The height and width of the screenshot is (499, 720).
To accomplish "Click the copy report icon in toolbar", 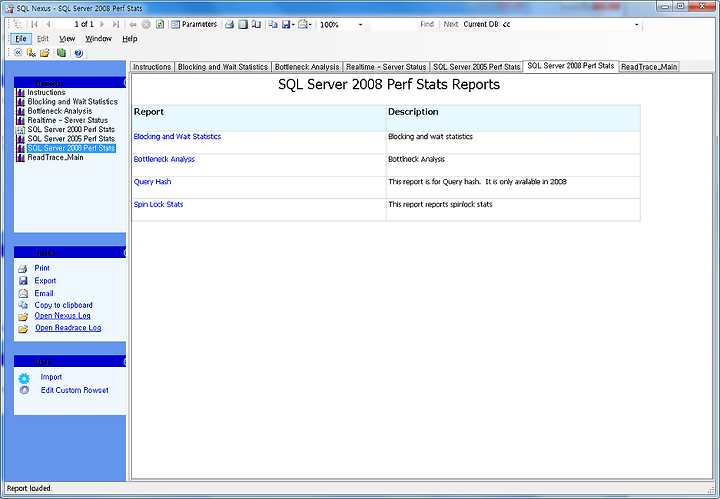I will tap(273, 24).
